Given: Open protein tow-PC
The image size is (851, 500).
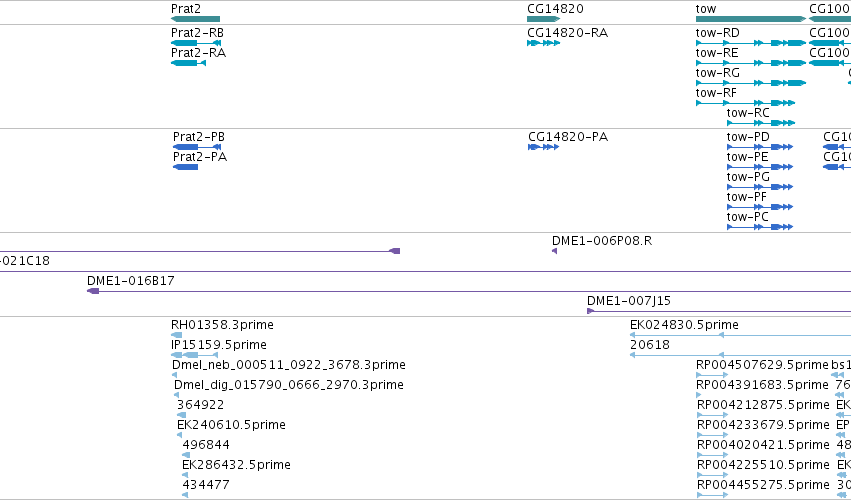Looking at the screenshot, I should pos(760,227).
